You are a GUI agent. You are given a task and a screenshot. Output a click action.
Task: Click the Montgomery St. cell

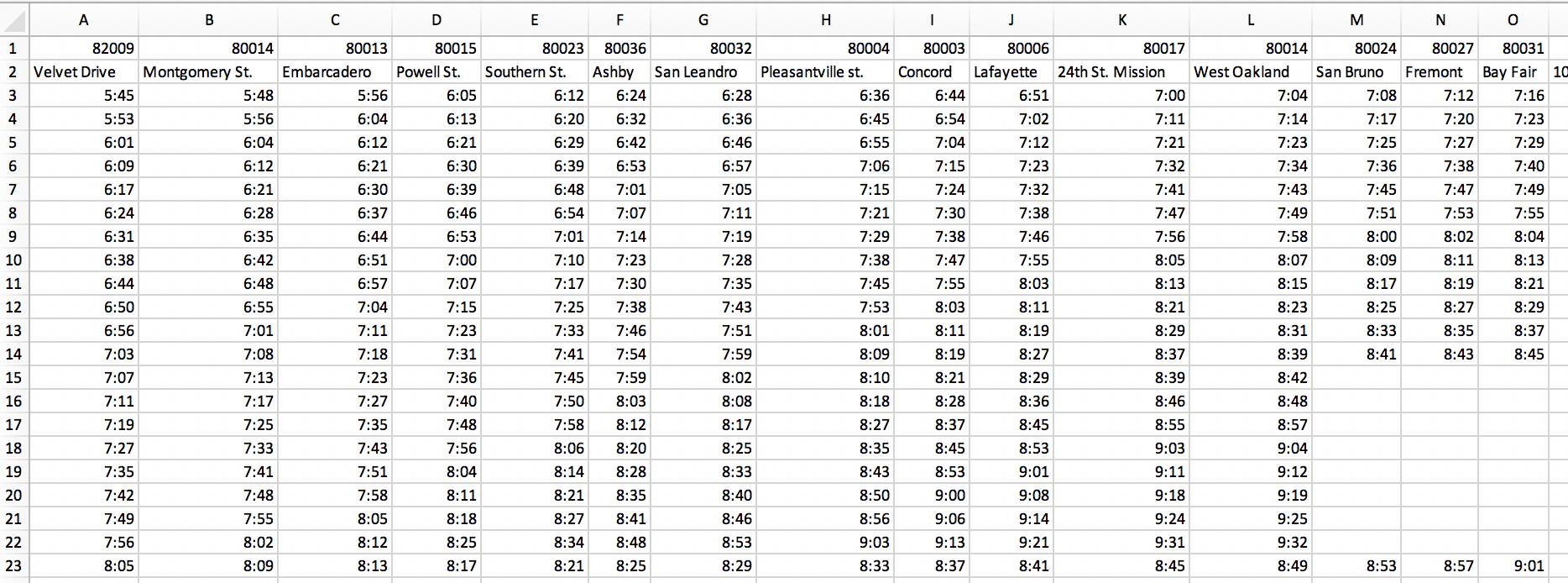click(x=208, y=72)
